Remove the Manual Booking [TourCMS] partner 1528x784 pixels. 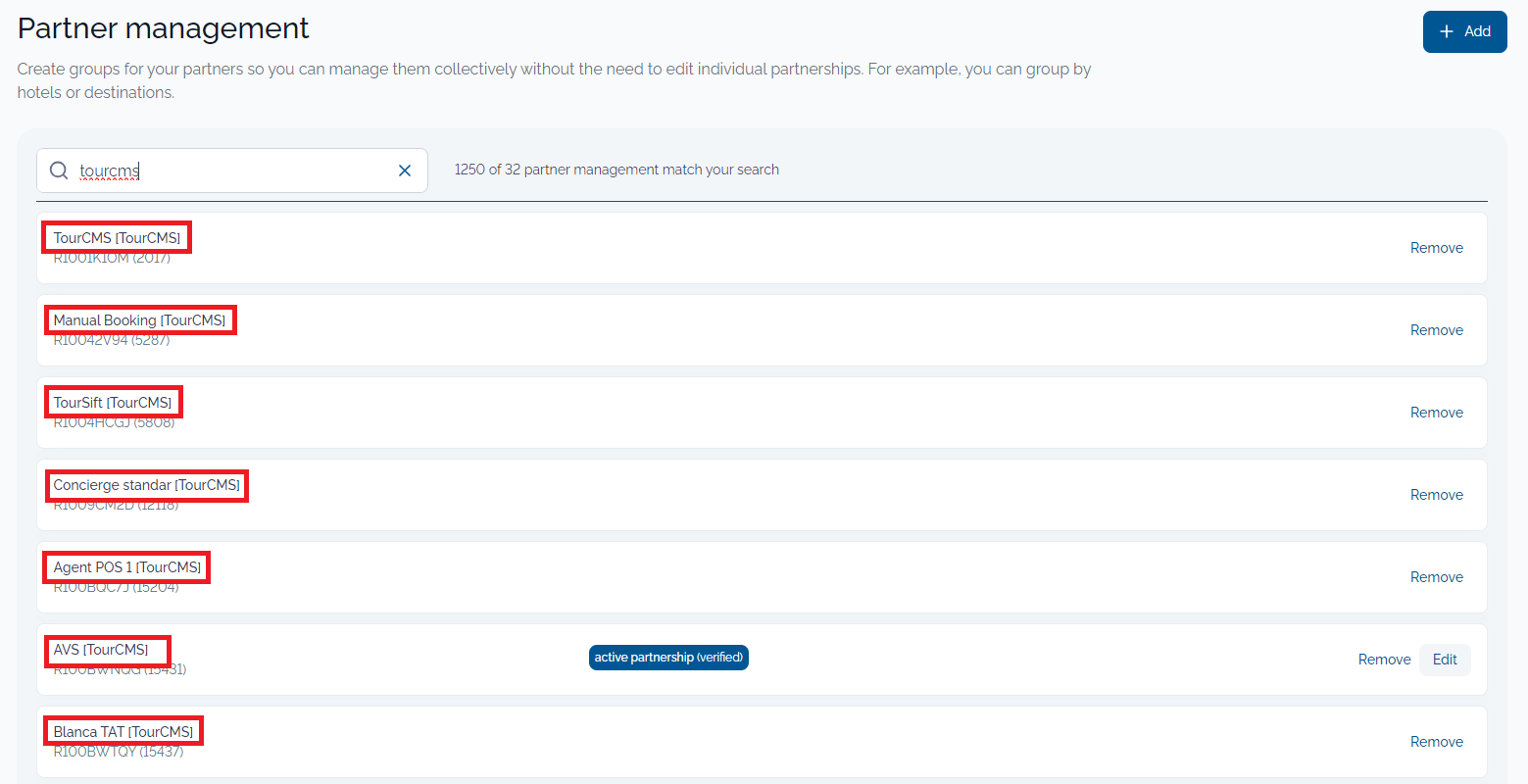1436,330
